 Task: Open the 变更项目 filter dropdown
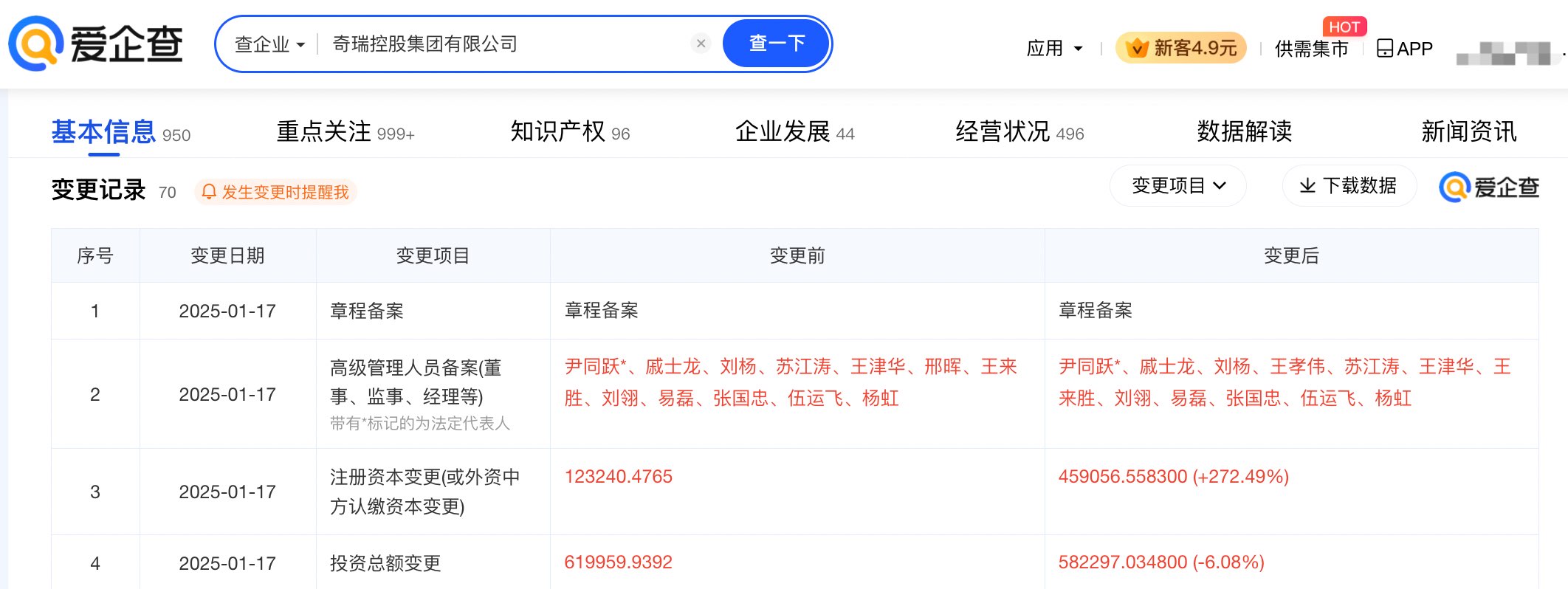point(1178,185)
